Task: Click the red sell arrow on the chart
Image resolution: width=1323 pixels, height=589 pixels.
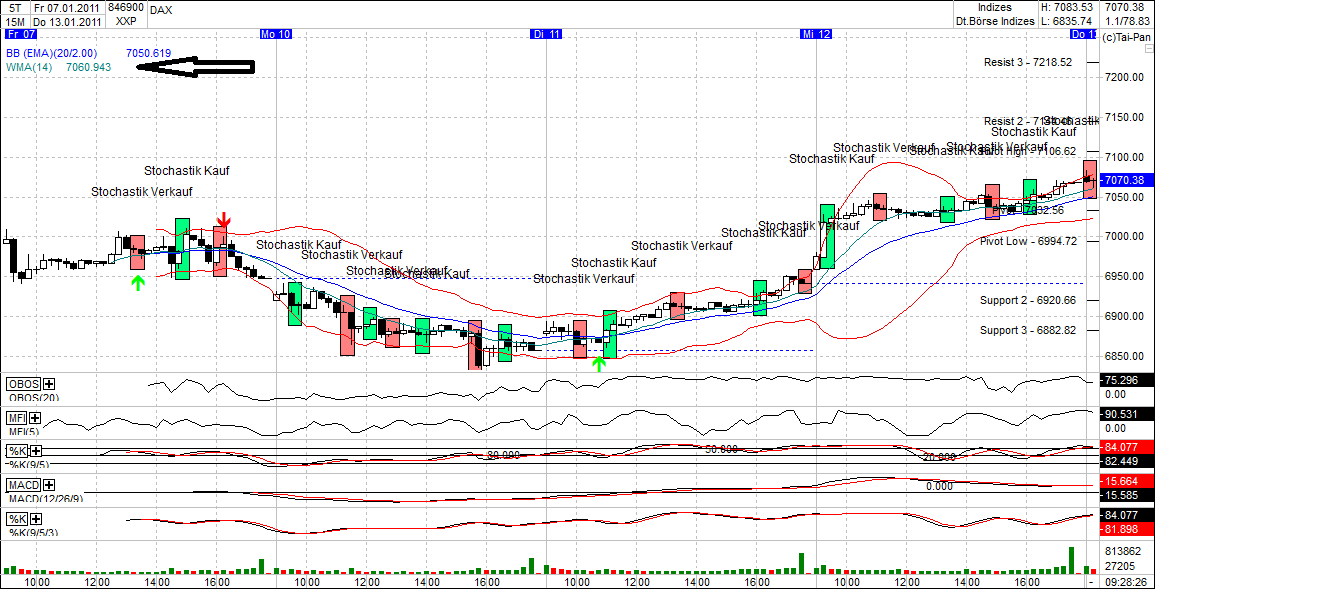Action: [x=225, y=220]
